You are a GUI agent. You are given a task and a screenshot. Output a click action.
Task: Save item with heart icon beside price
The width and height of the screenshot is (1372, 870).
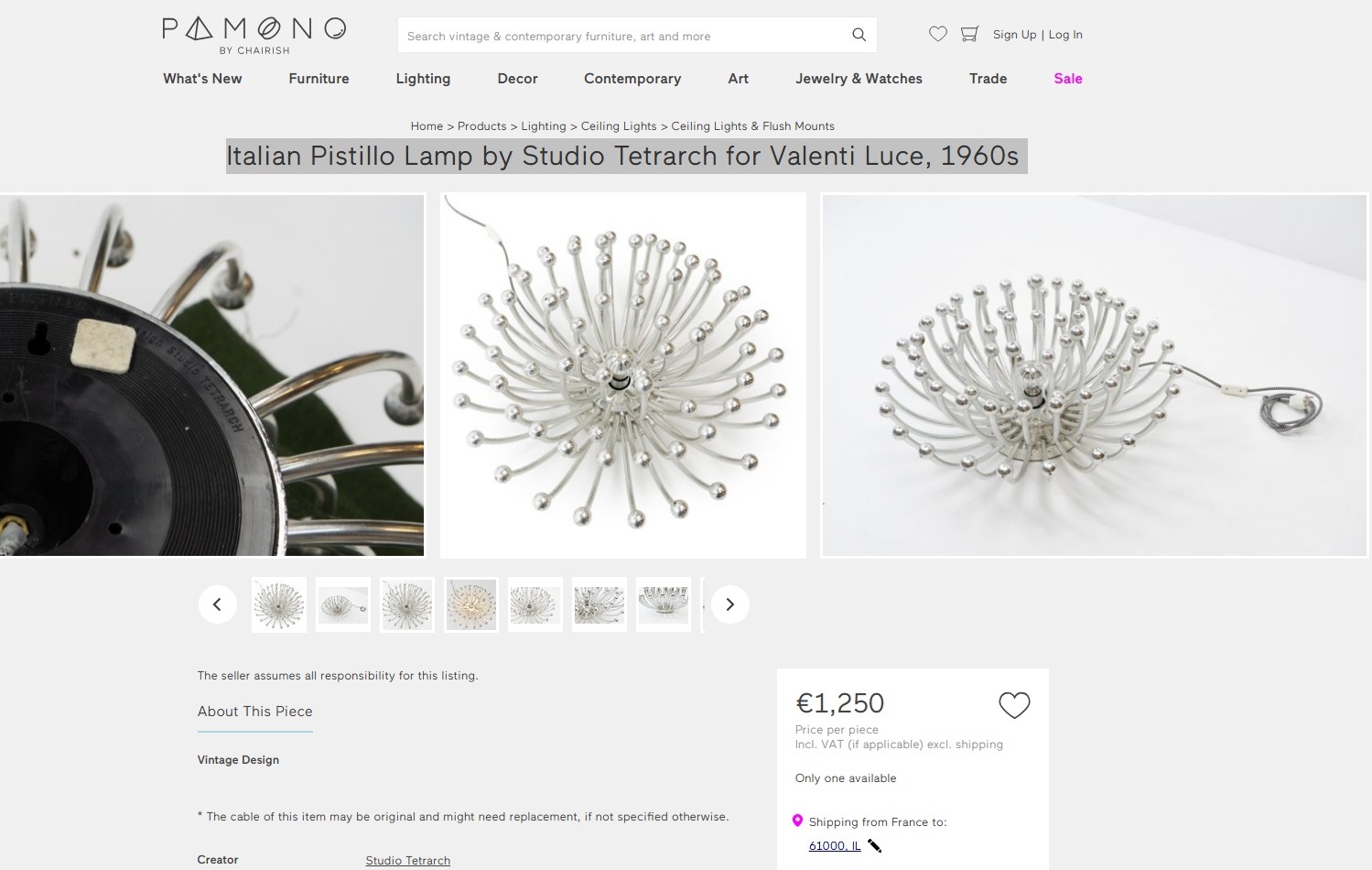tap(1014, 705)
